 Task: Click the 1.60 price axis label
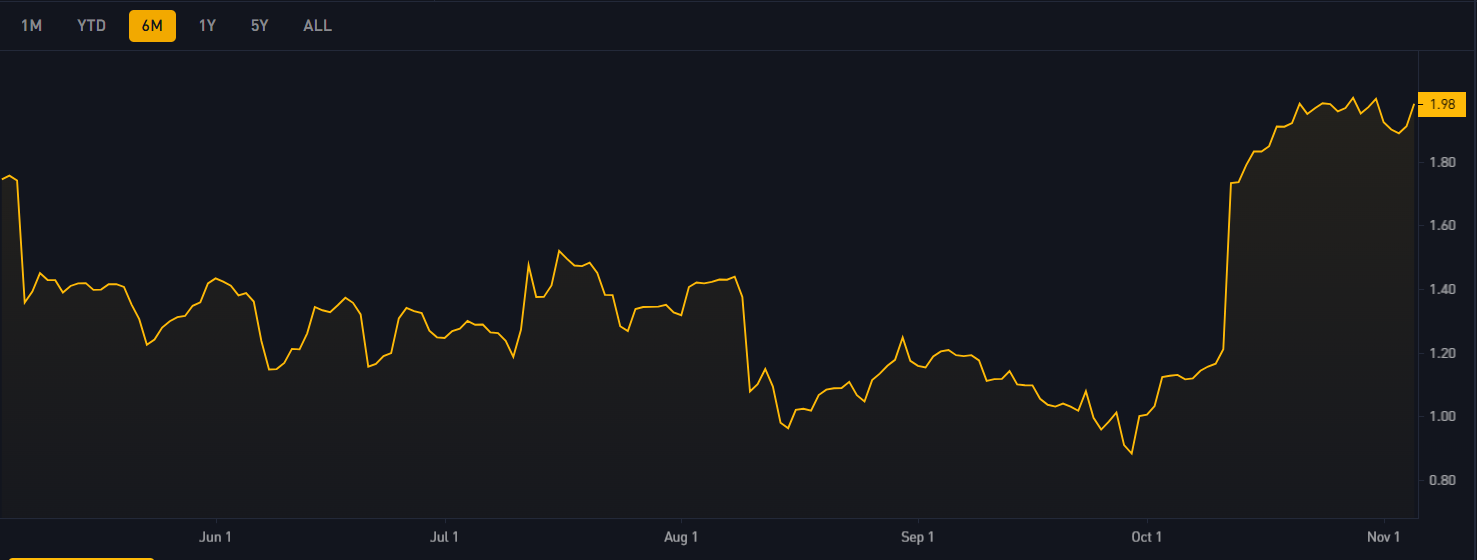tap(1442, 226)
